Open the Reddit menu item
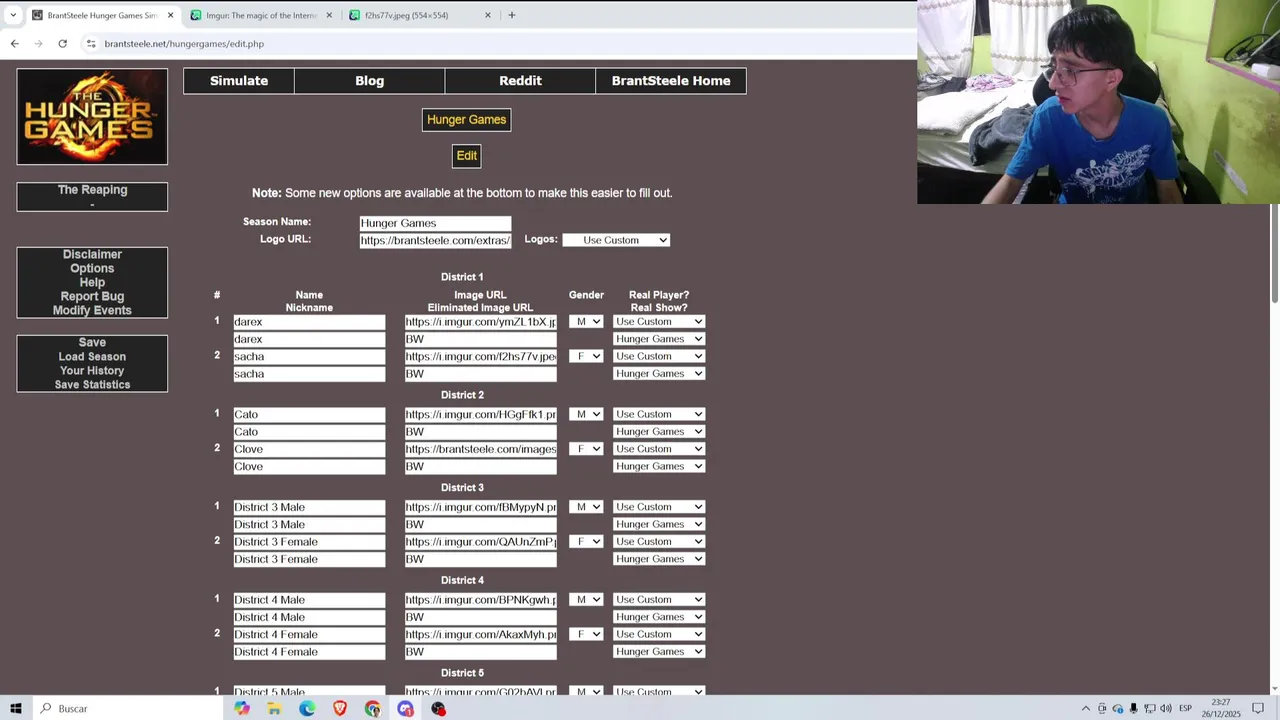Viewport: 1280px width, 720px height. 520,81
